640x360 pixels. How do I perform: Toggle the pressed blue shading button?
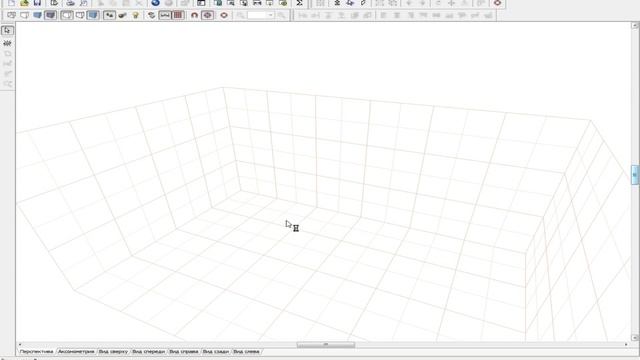93,15
